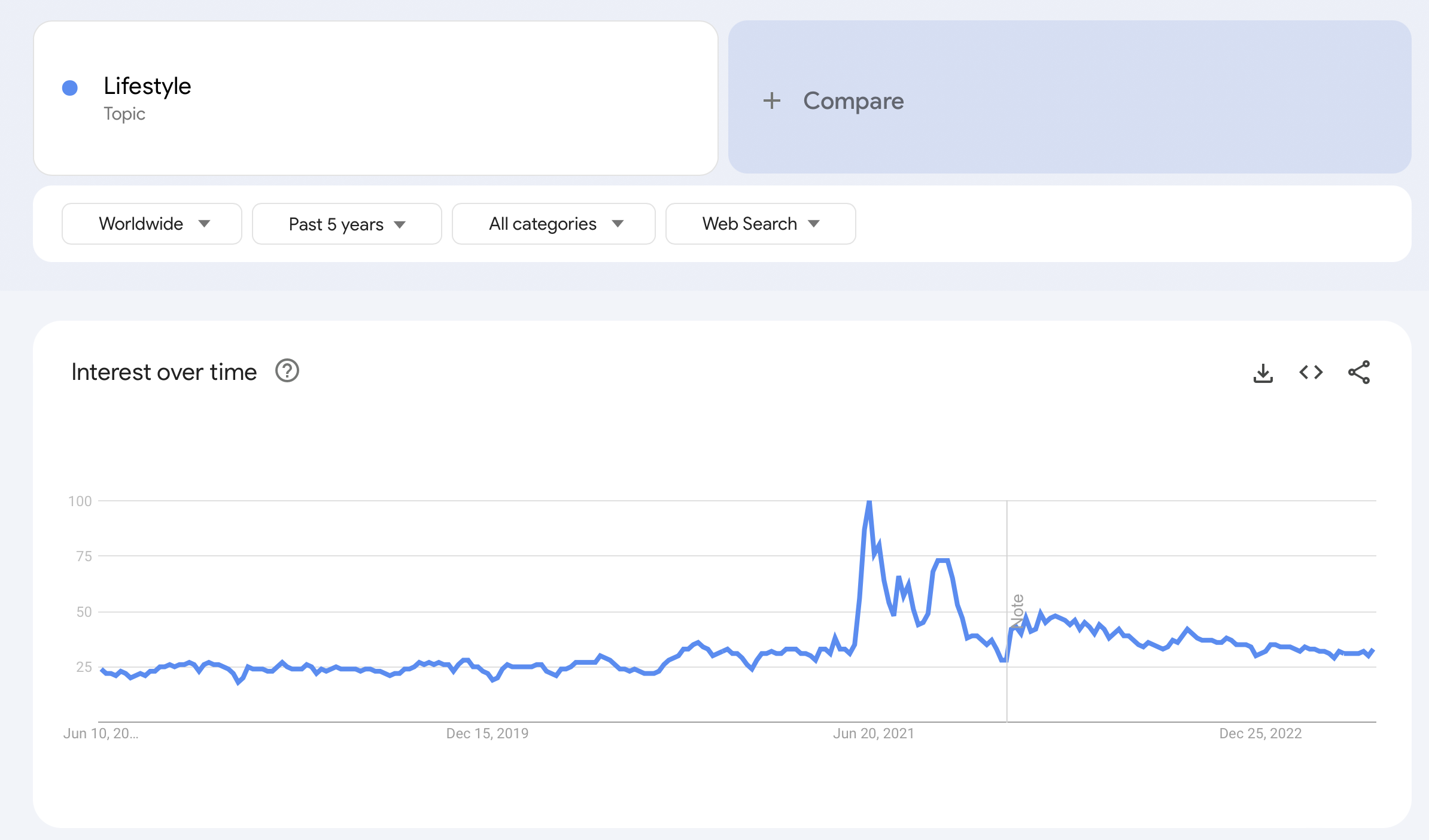Viewport: 1429px width, 840px height.
Task: Edit the Lifestyle search term
Action: coord(147,86)
